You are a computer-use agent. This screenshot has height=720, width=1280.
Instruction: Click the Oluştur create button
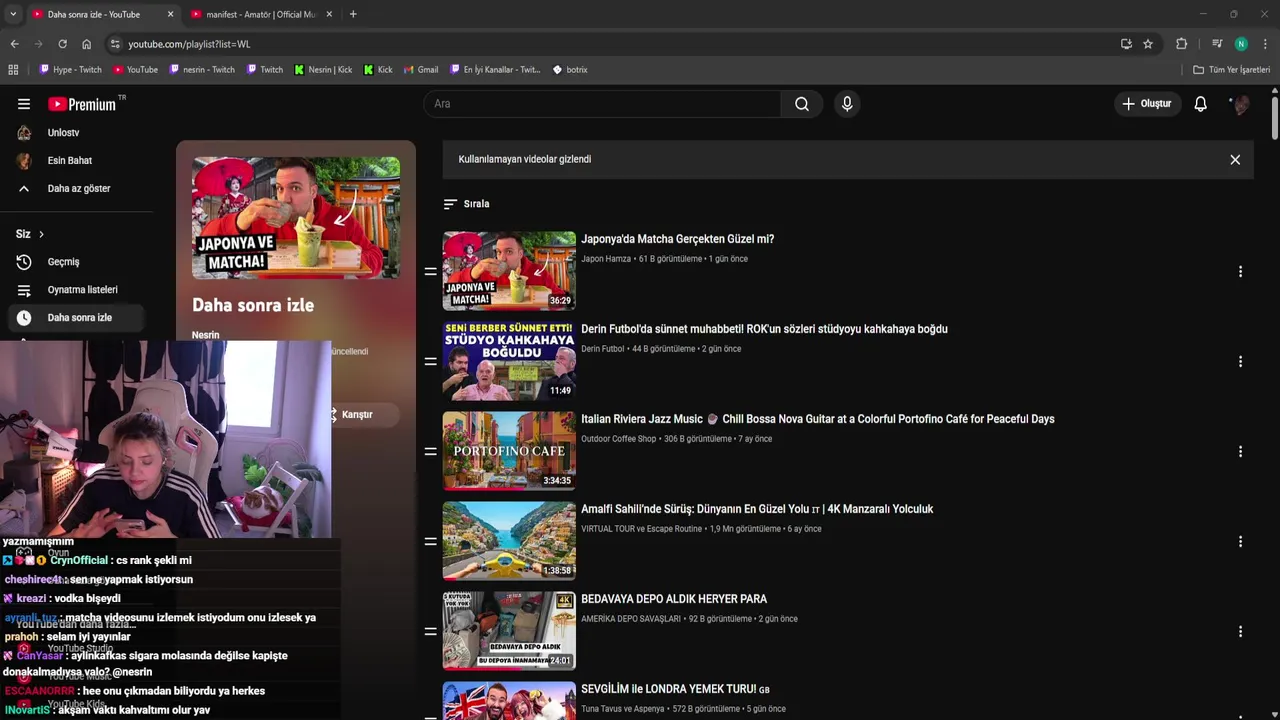pyautogui.click(x=1147, y=104)
